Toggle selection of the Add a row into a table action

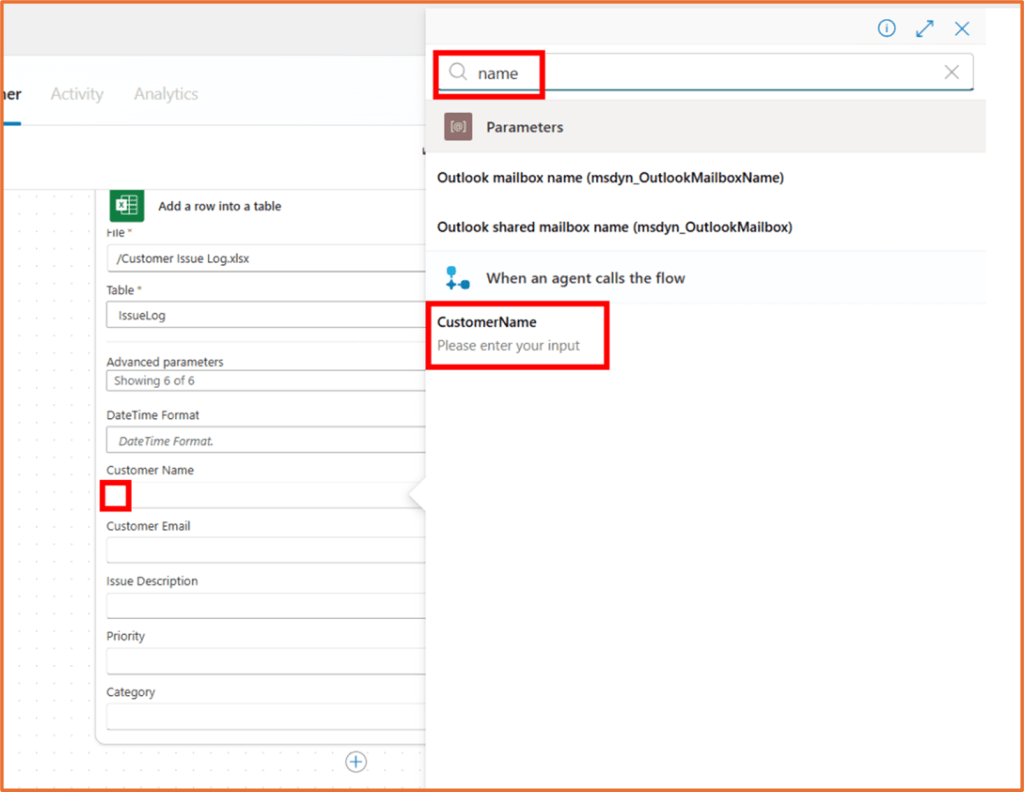220,205
